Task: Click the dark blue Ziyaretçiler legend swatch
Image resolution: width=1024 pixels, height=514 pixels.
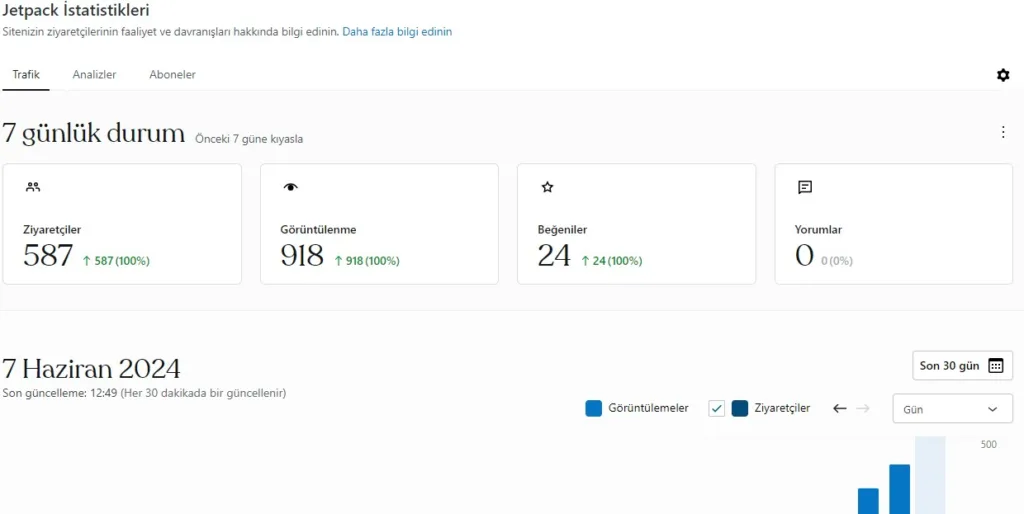Action: [740, 408]
